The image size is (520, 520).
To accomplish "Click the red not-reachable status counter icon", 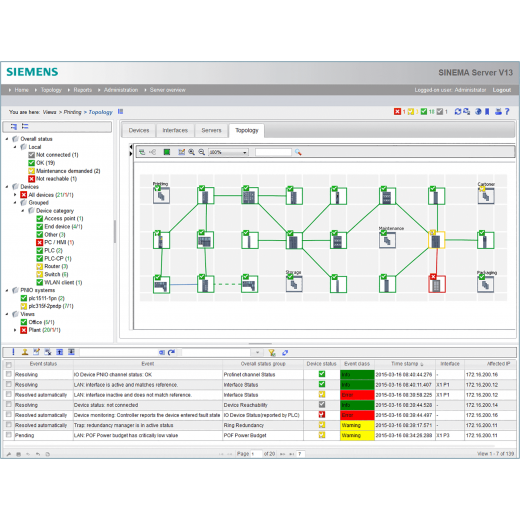I will [x=397, y=112].
